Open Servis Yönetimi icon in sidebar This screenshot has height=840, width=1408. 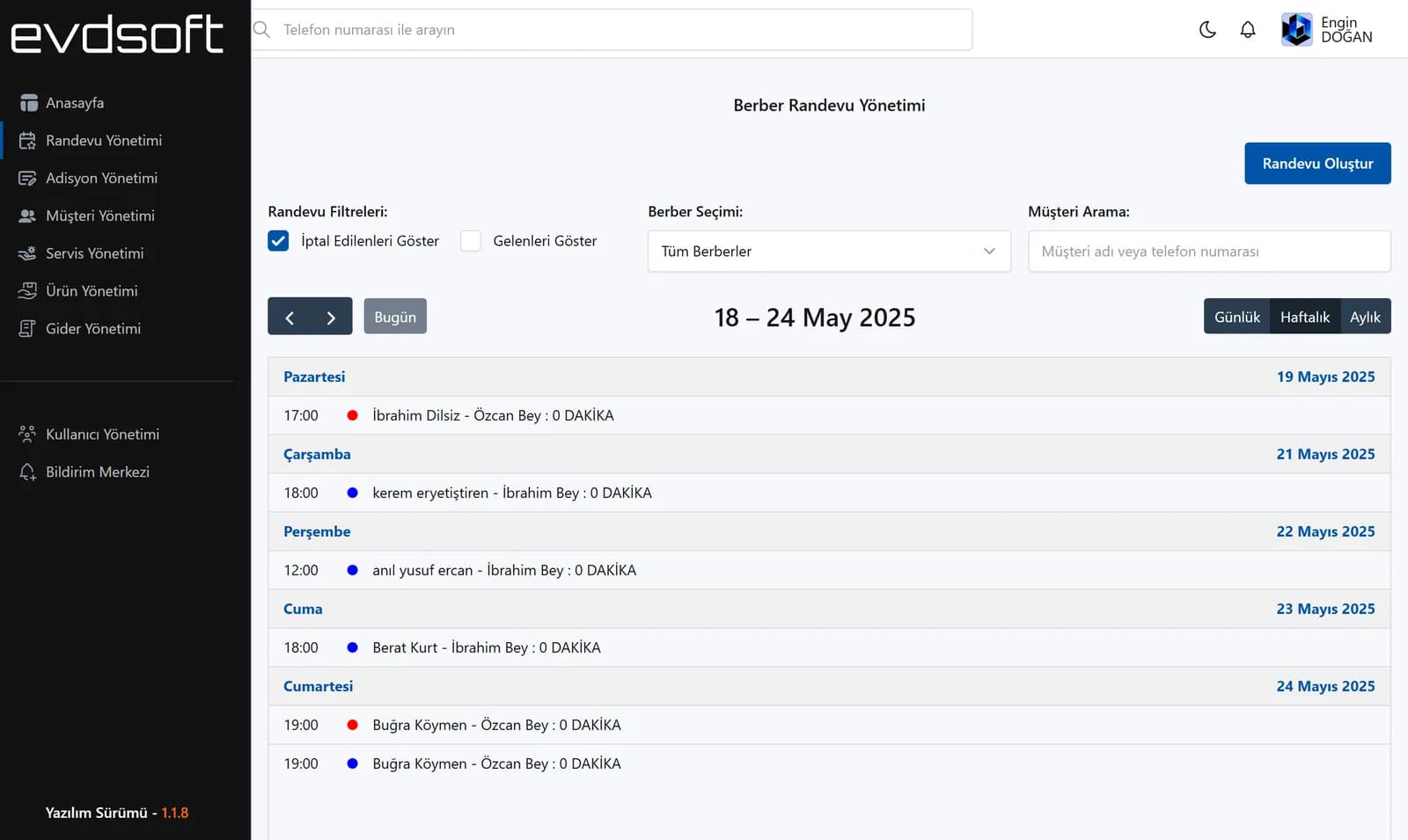[28, 253]
